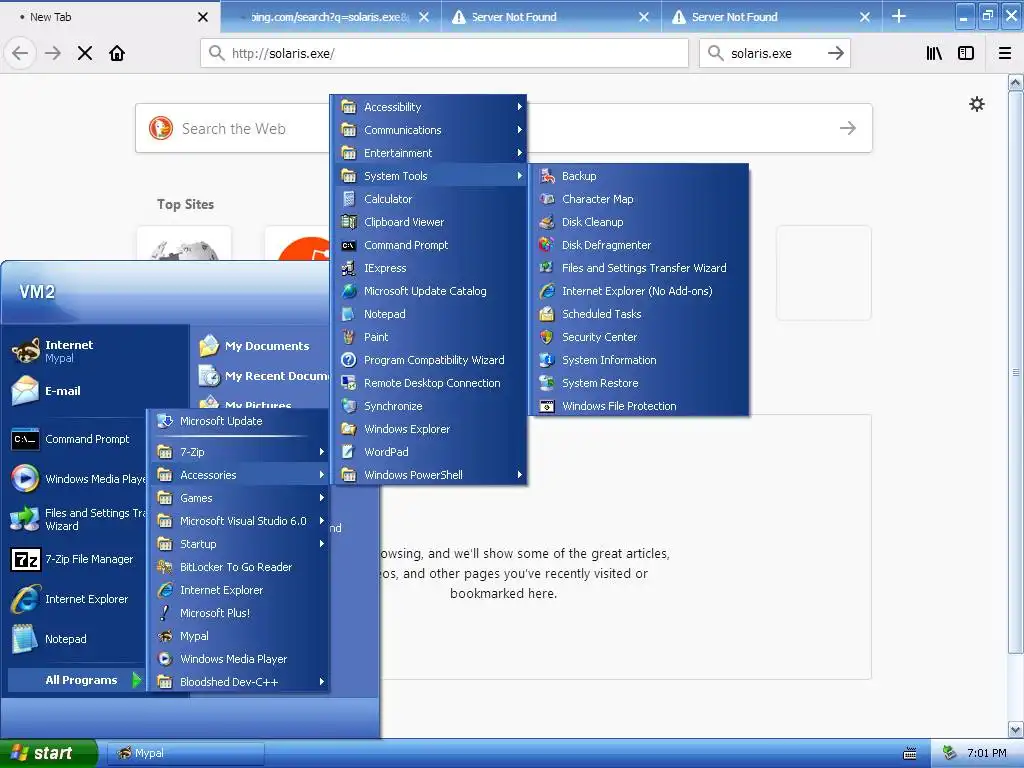Screen dimensions: 1024x768
Task: Open Backup from System Tools
Action: point(638,176)
